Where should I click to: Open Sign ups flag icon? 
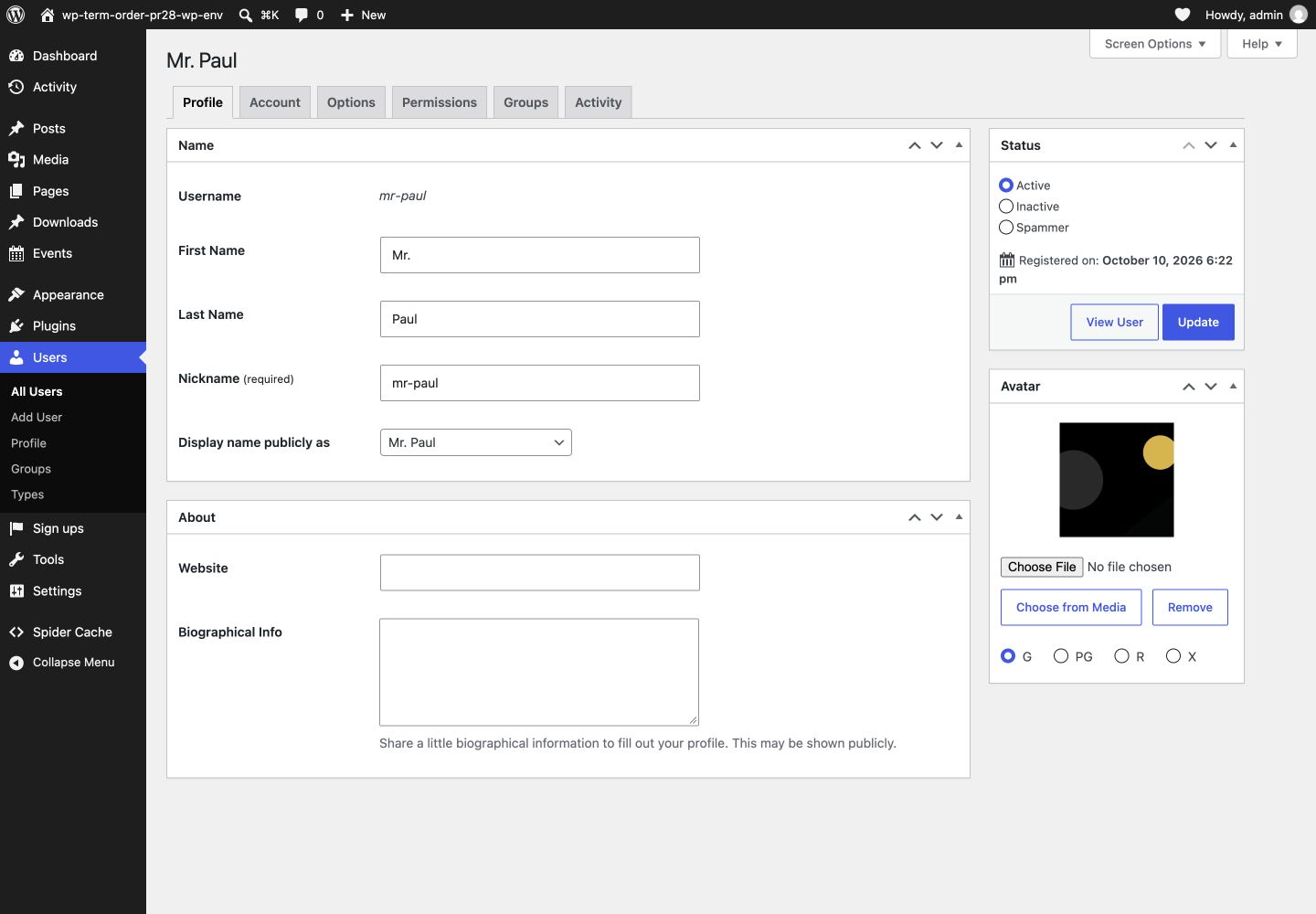click(x=16, y=528)
